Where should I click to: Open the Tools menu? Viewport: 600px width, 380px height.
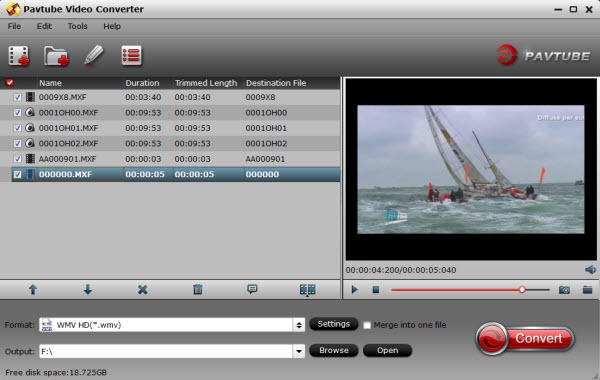[77, 26]
